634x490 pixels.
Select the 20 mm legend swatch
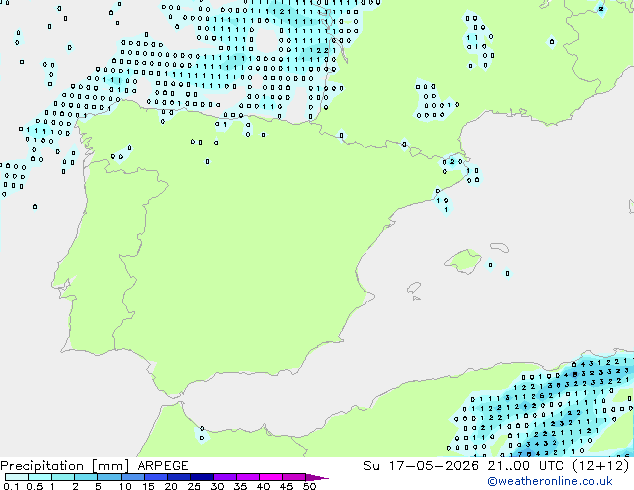point(178,477)
